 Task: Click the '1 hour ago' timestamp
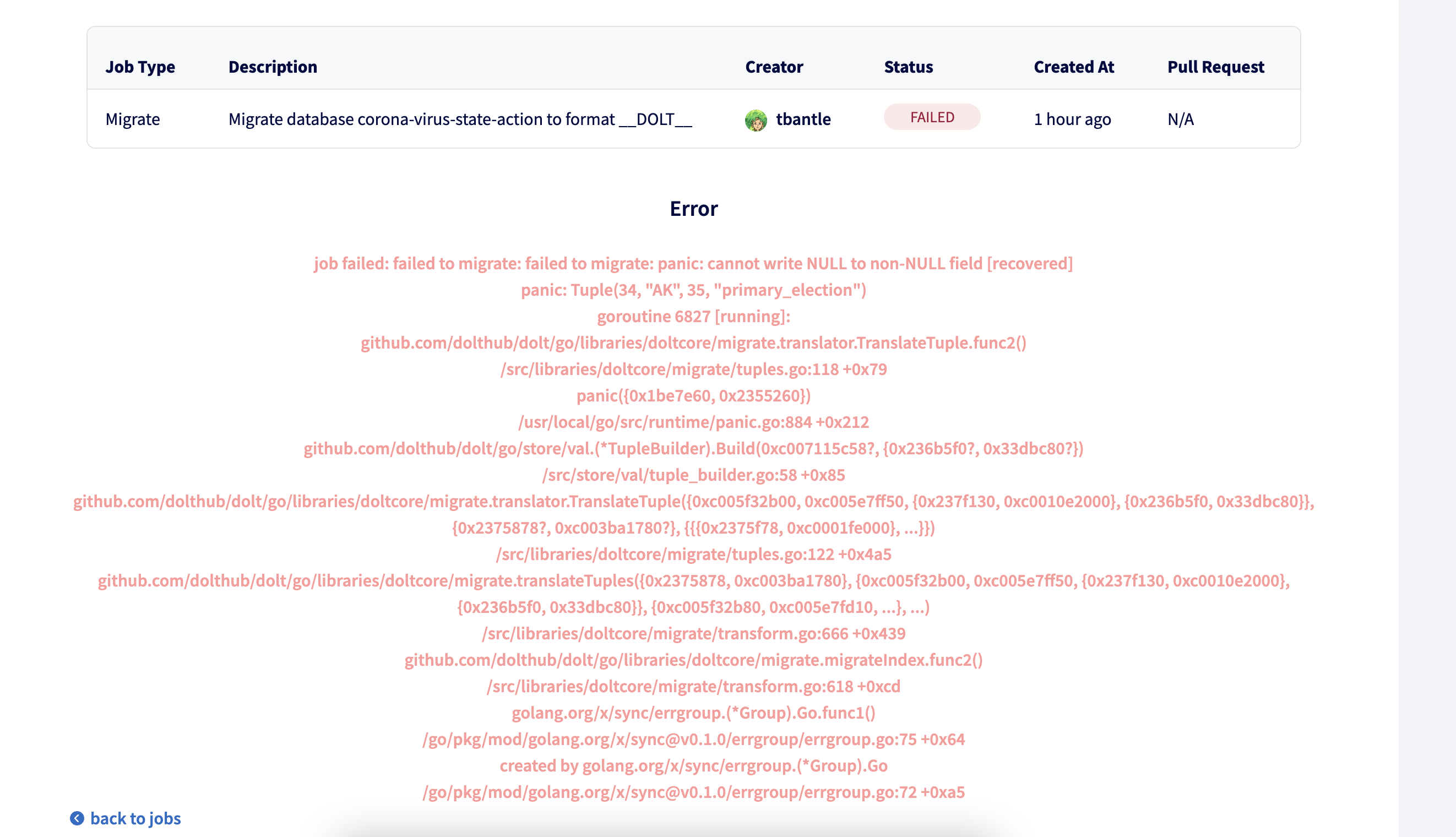(x=1073, y=119)
